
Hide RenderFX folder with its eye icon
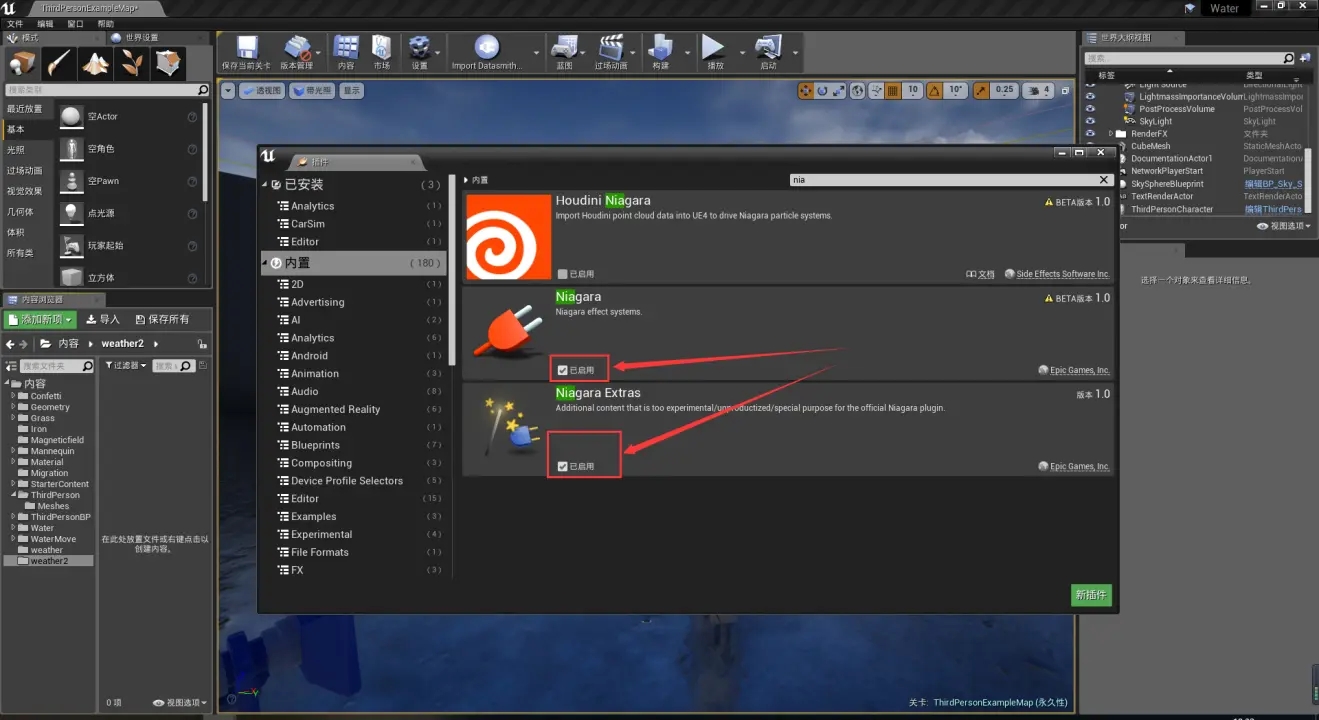pyautogui.click(x=1090, y=134)
